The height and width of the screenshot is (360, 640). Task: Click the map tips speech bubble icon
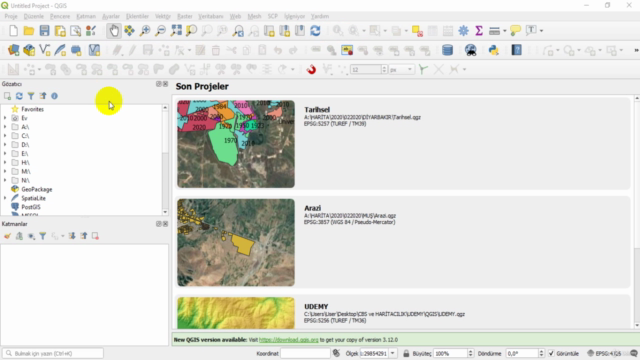pos(516,31)
